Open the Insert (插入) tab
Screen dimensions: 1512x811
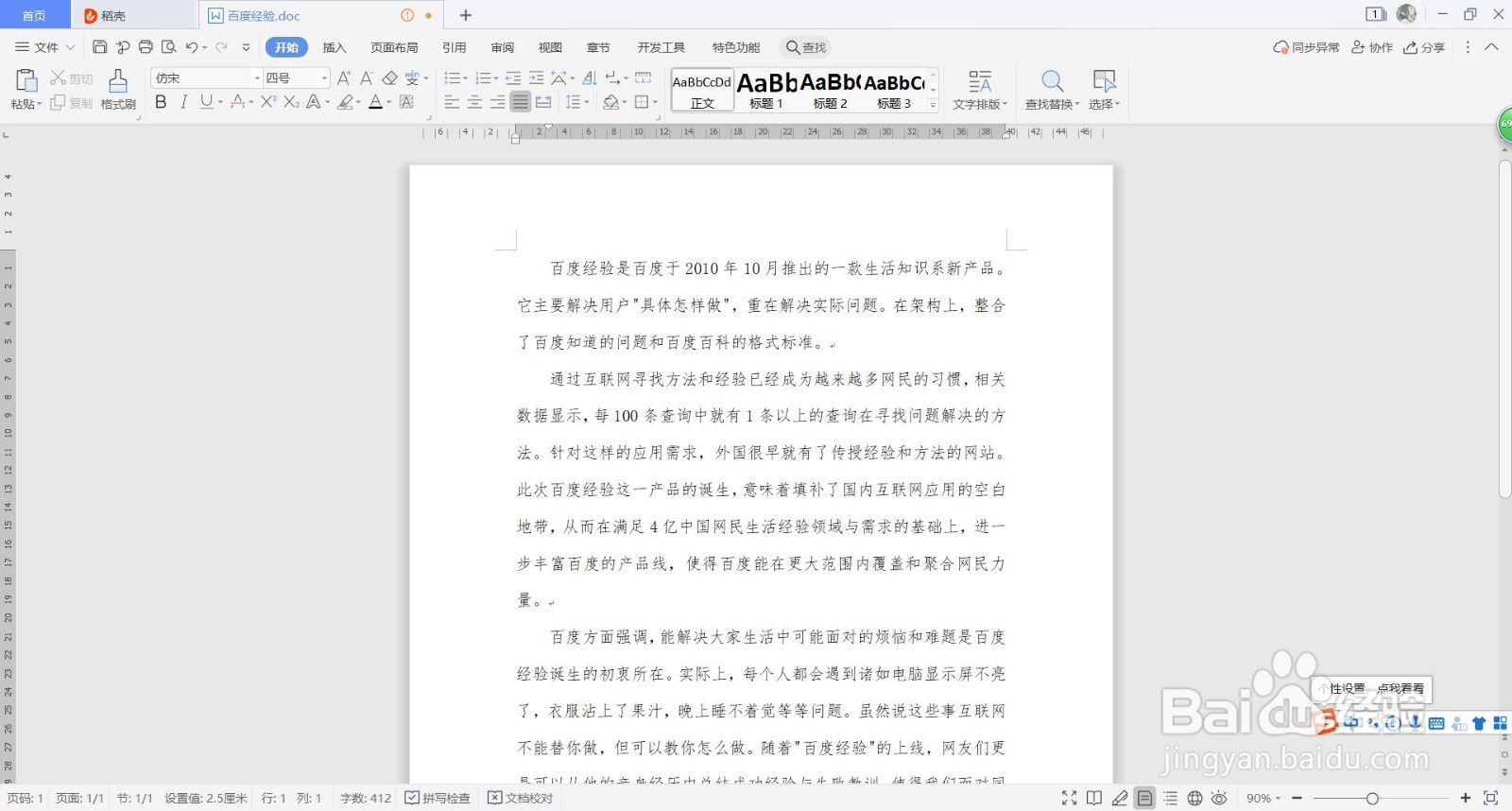point(335,47)
